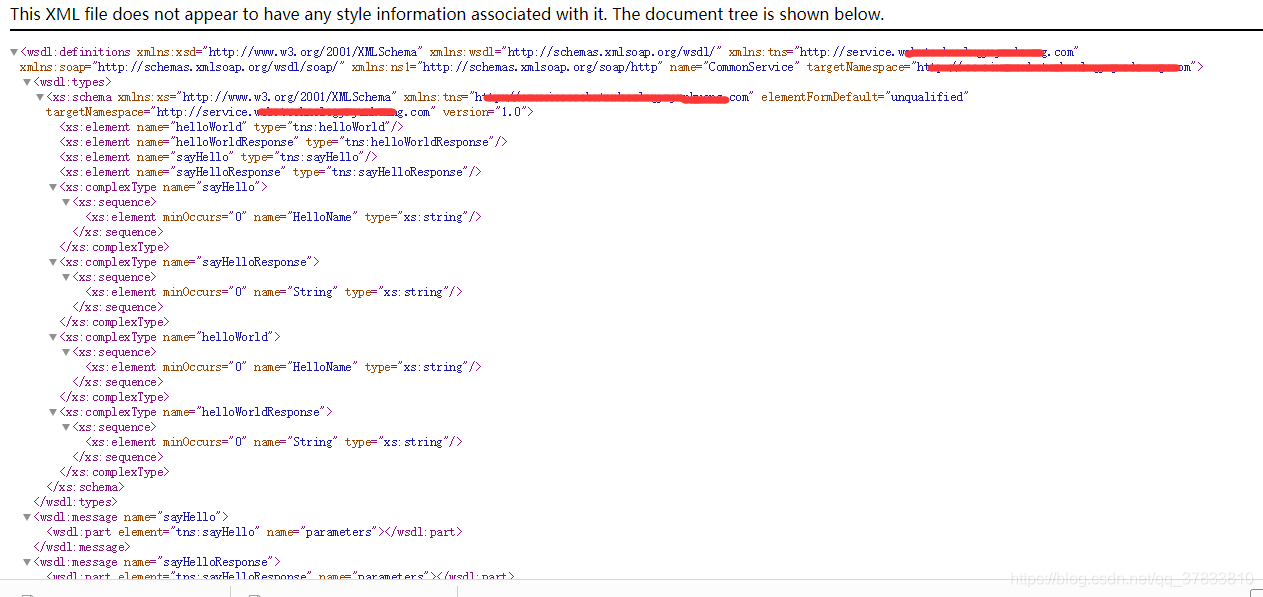Collapse the sayHelloResponse wsdl:message node
The height and width of the screenshot is (597, 1263).
[x=26, y=561]
